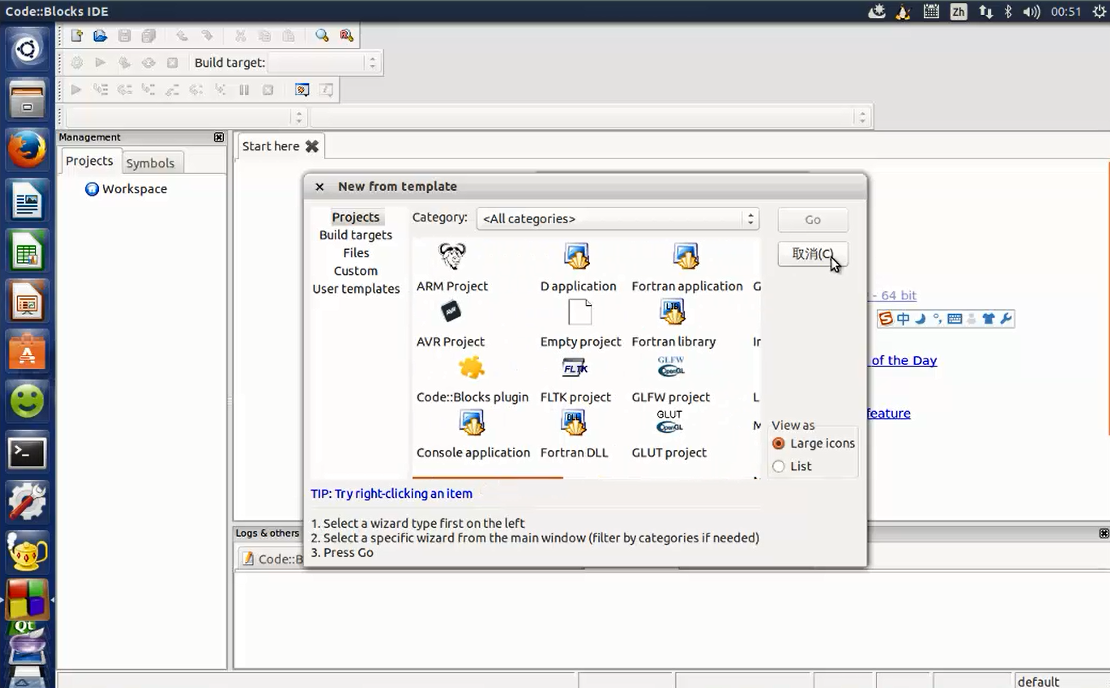Open the left code completion scope dropdown
This screenshot has width=1110, height=688.
(185, 117)
